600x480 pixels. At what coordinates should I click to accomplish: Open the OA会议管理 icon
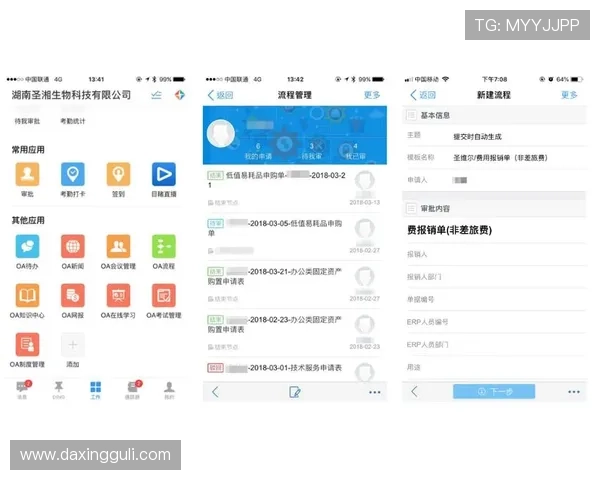(x=118, y=246)
